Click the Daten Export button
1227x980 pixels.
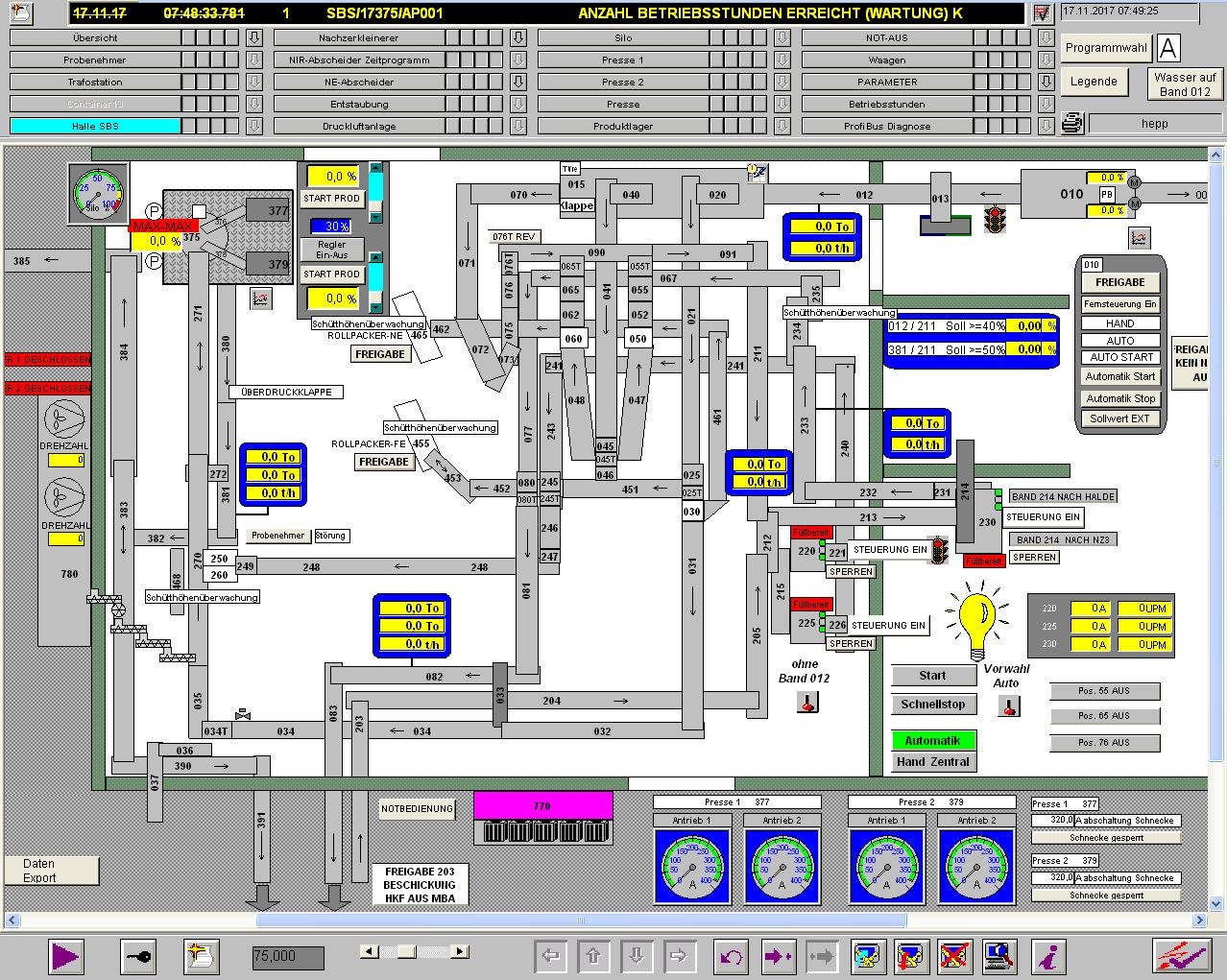(x=51, y=871)
